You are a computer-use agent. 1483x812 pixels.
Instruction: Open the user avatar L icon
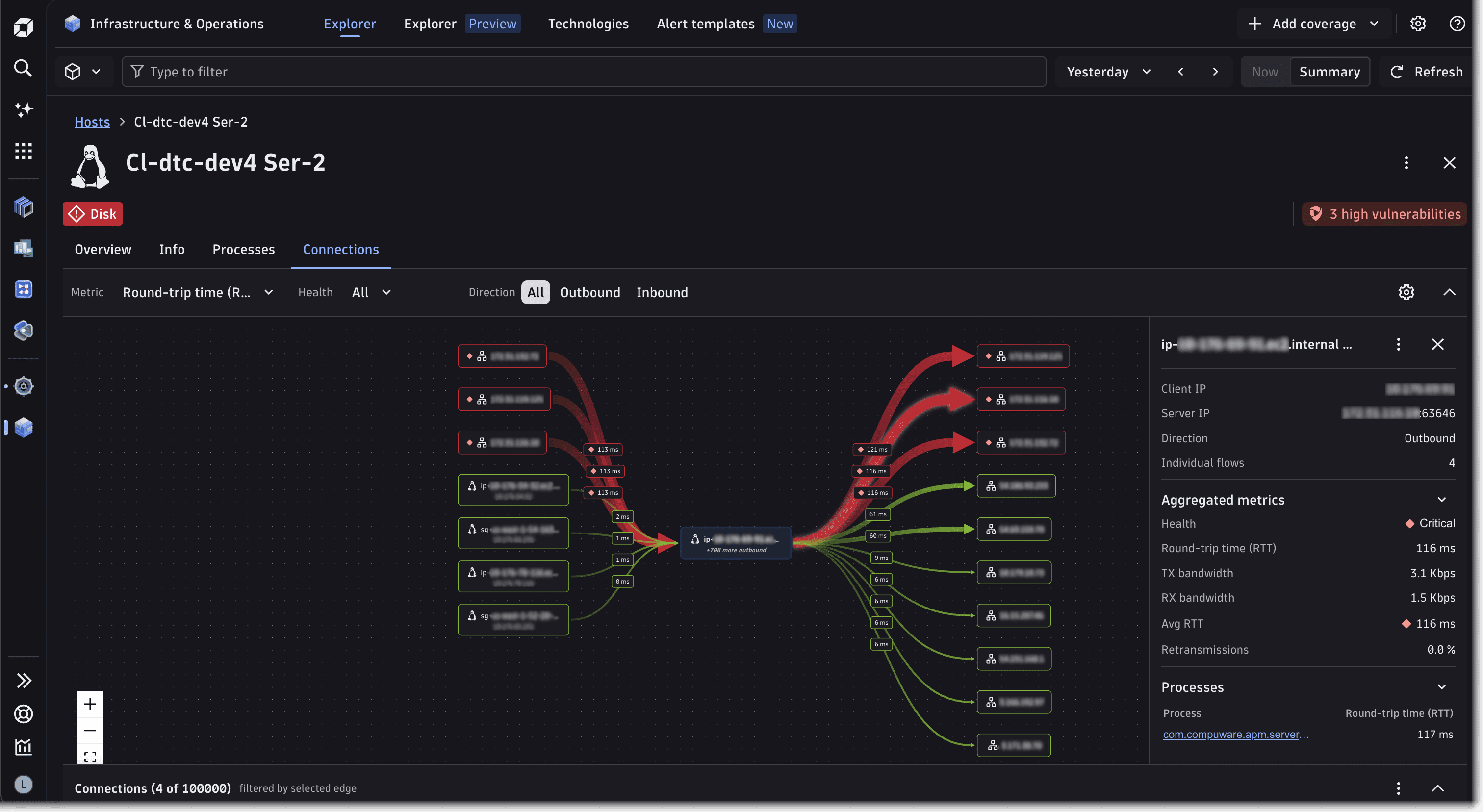[23, 785]
